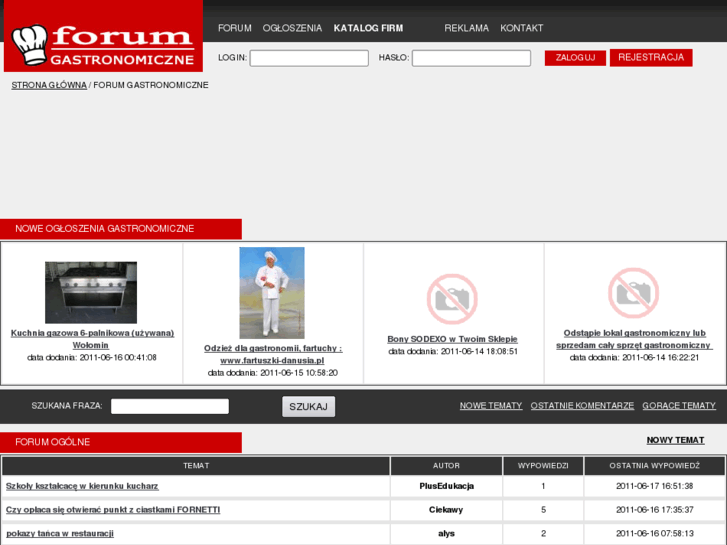The image size is (727, 545).
Task: Click reply count 5 in FORNETTI row
Action: point(543,510)
